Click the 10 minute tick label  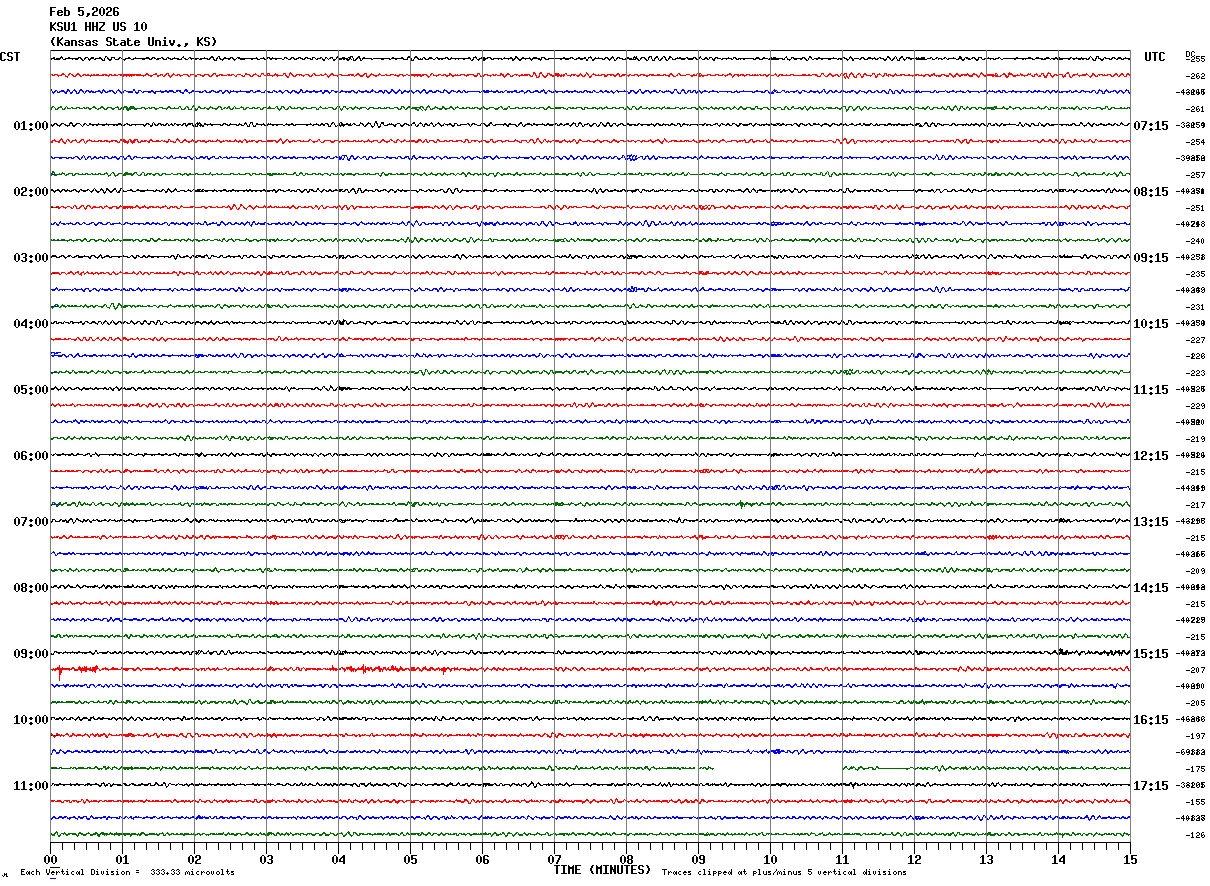pyautogui.click(x=770, y=859)
